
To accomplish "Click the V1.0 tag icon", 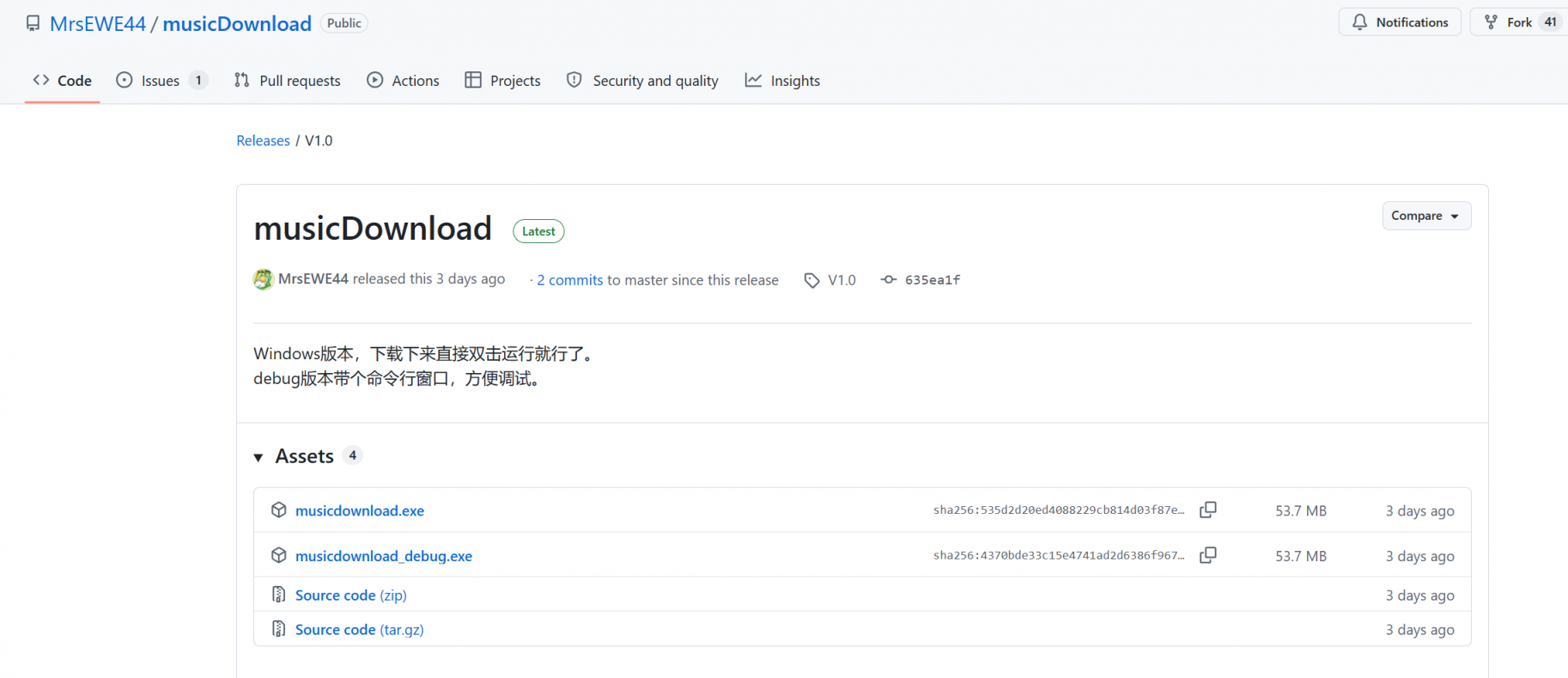I will [x=811, y=280].
